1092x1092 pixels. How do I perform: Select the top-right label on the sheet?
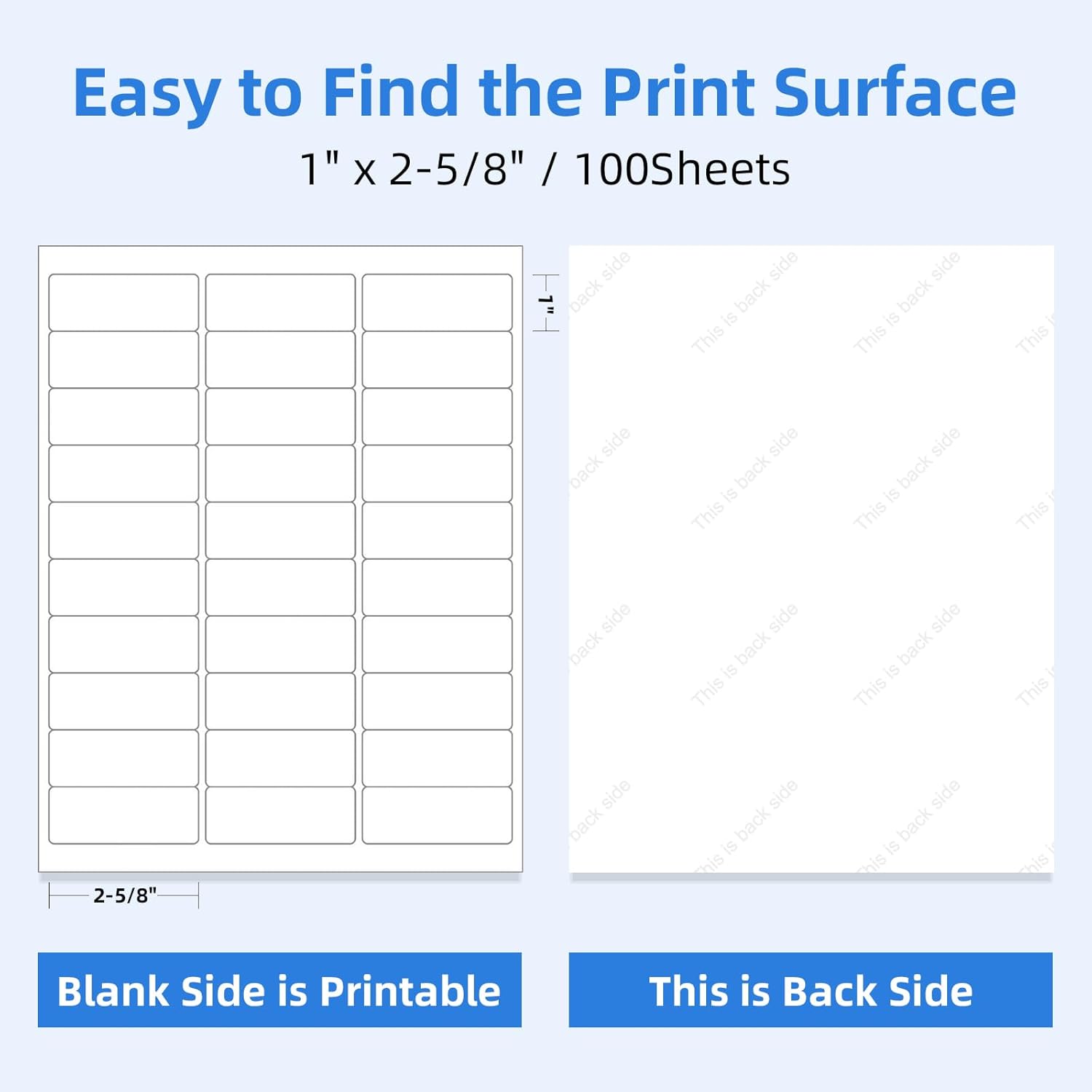coord(437,302)
